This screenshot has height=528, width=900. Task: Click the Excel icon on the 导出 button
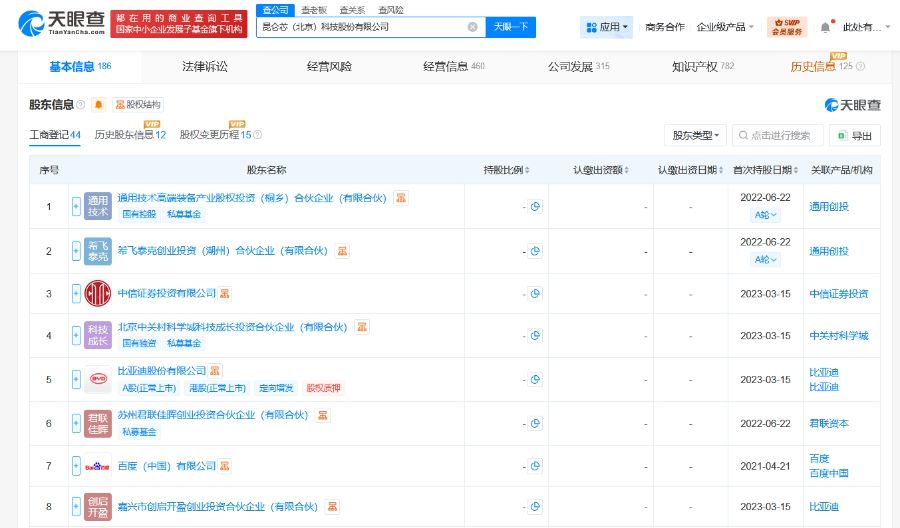click(x=843, y=136)
